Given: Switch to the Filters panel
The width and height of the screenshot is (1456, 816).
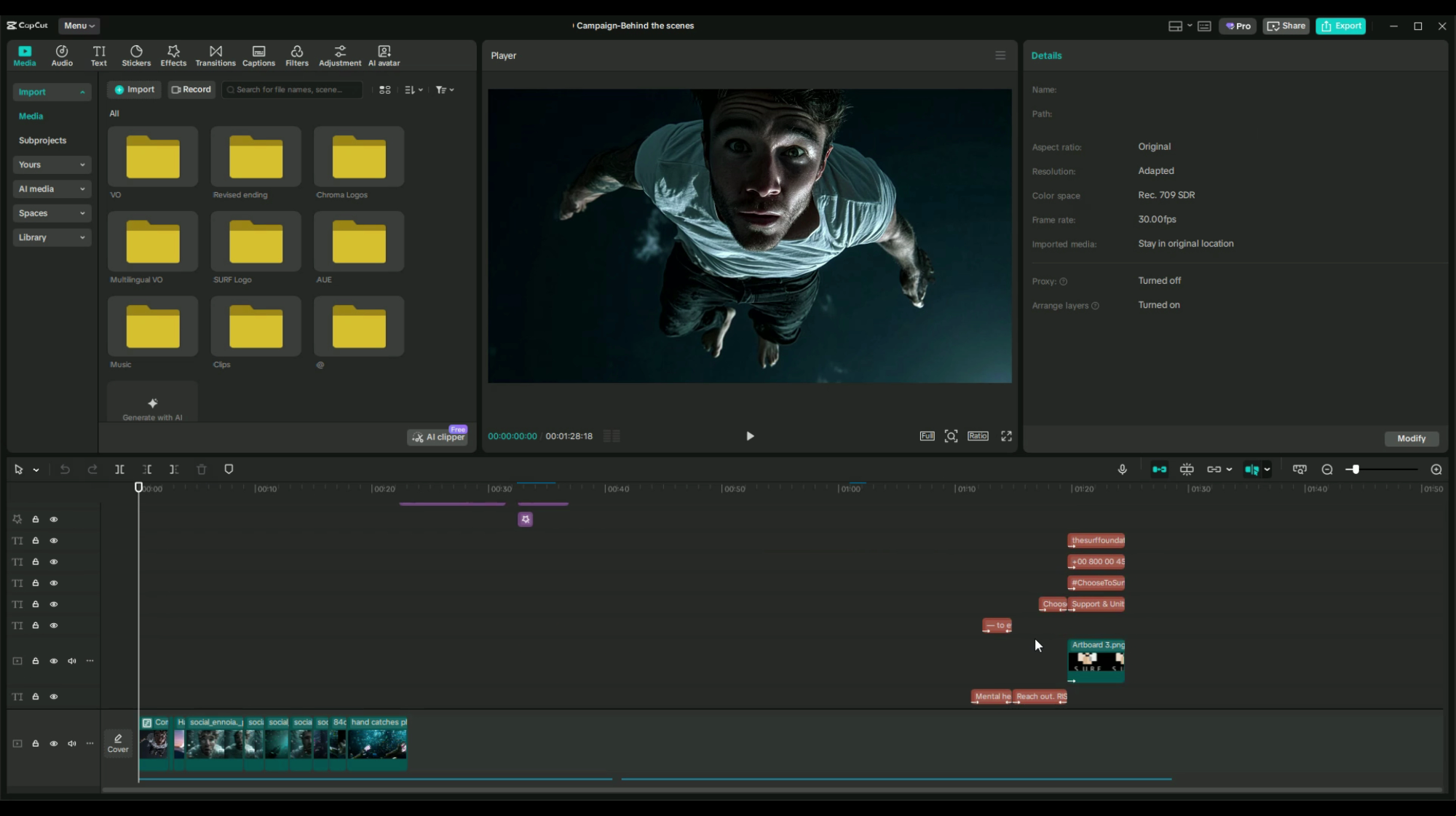Looking at the screenshot, I should pos(297,55).
